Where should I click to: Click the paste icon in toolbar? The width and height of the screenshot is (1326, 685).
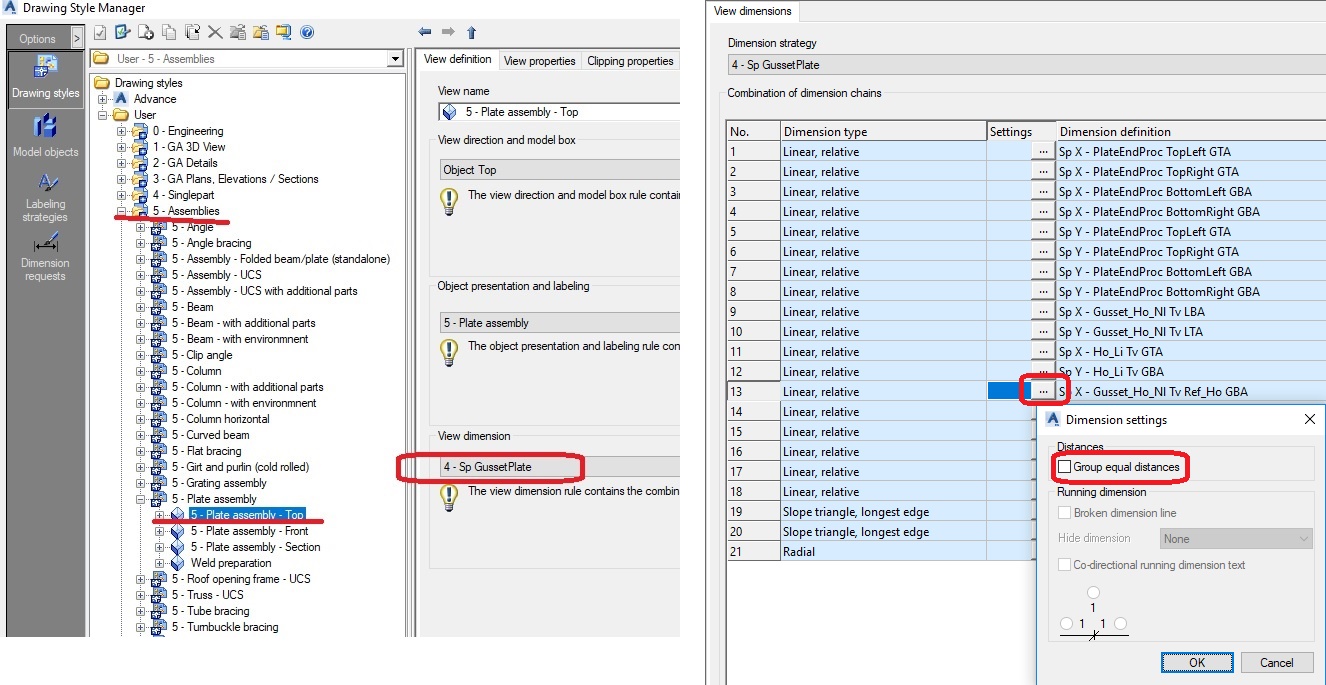coord(193,33)
